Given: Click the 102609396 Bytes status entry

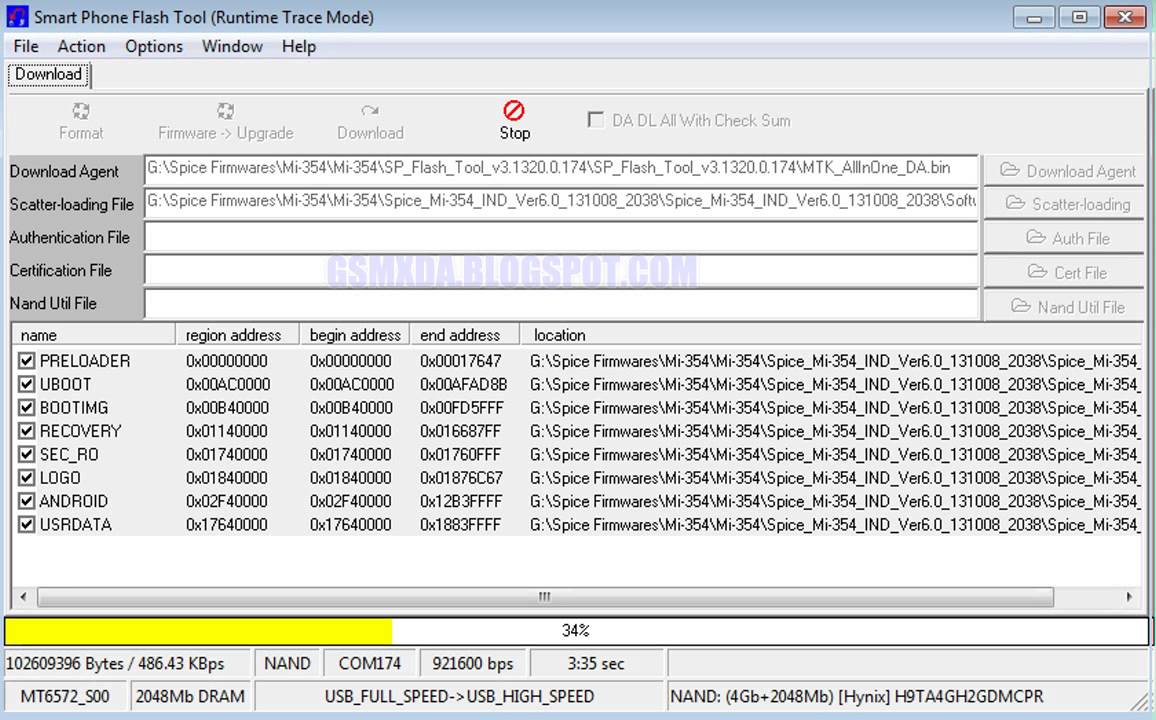Looking at the screenshot, I should (128, 663).
